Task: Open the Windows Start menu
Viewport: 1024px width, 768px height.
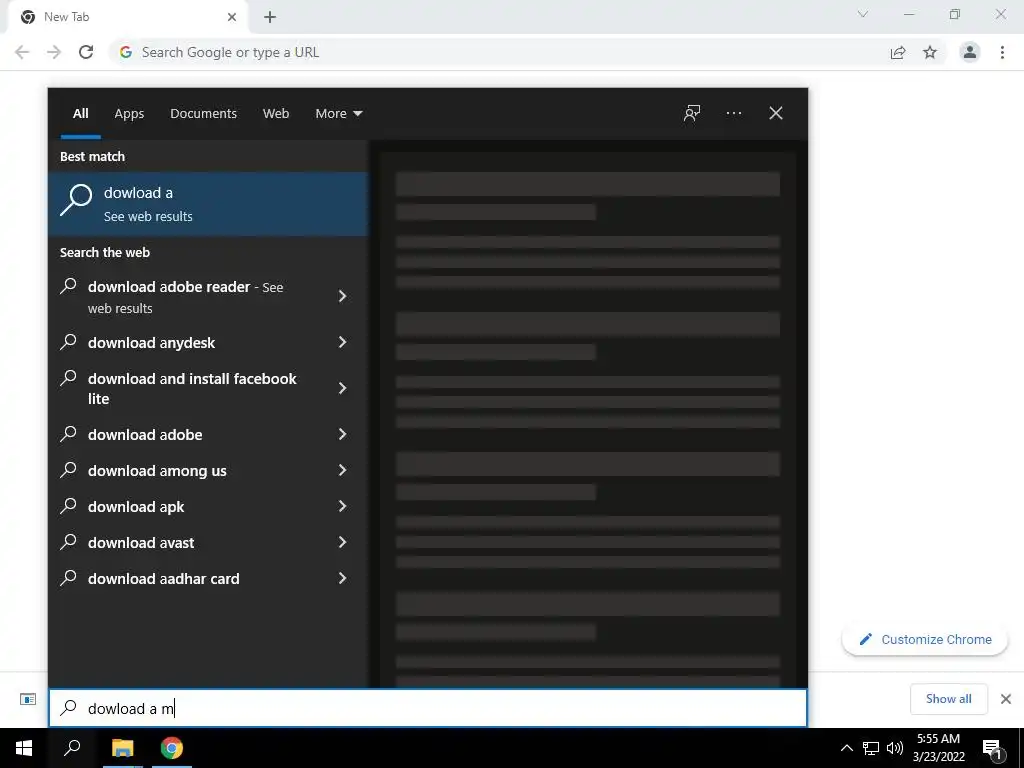Action: pyautogui.click(x=24, y=748)
